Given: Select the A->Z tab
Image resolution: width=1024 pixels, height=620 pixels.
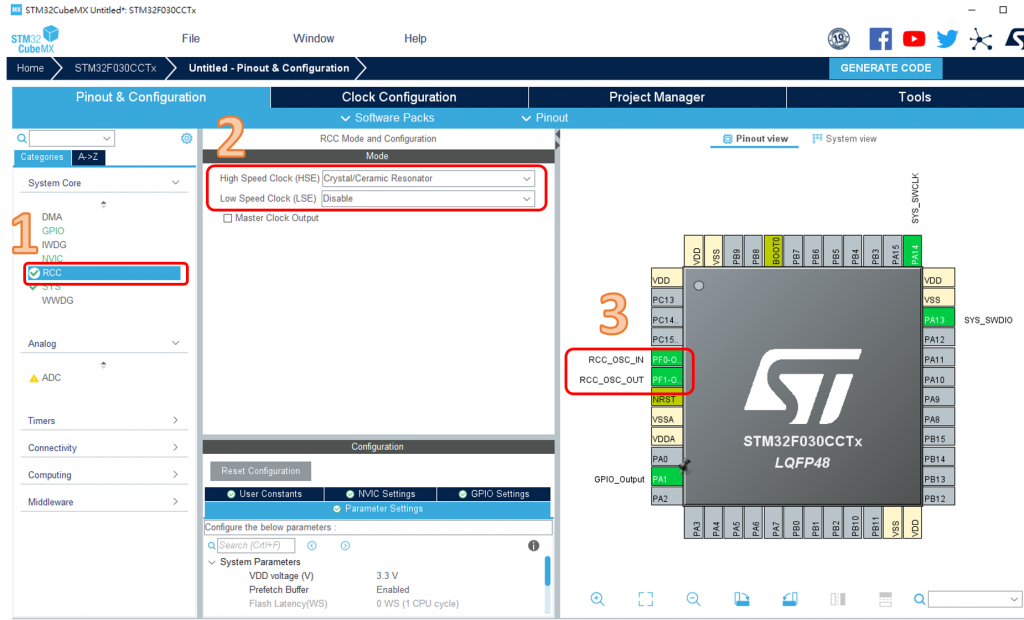Looking at the screenshot, I should pyautogui.click(x=88, y=157).
